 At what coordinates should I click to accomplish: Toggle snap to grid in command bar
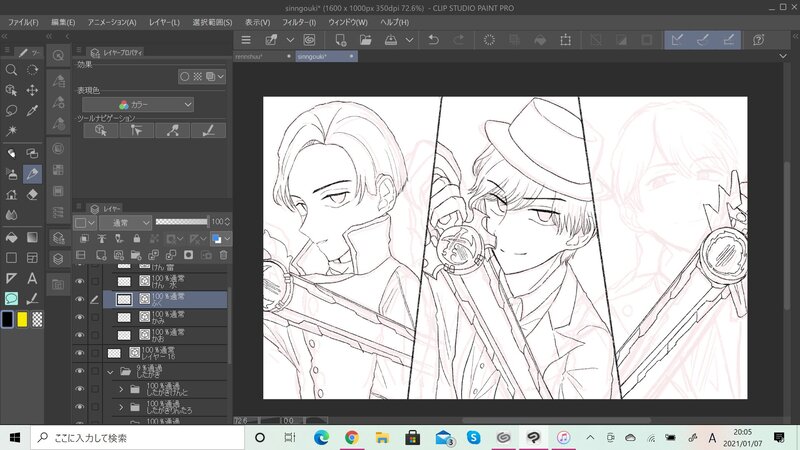[728, 40]
